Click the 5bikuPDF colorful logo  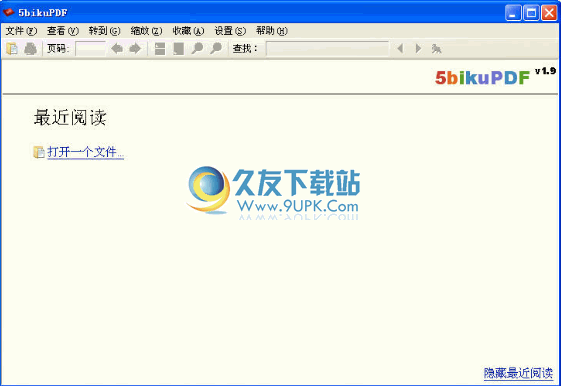pos(482,77)
